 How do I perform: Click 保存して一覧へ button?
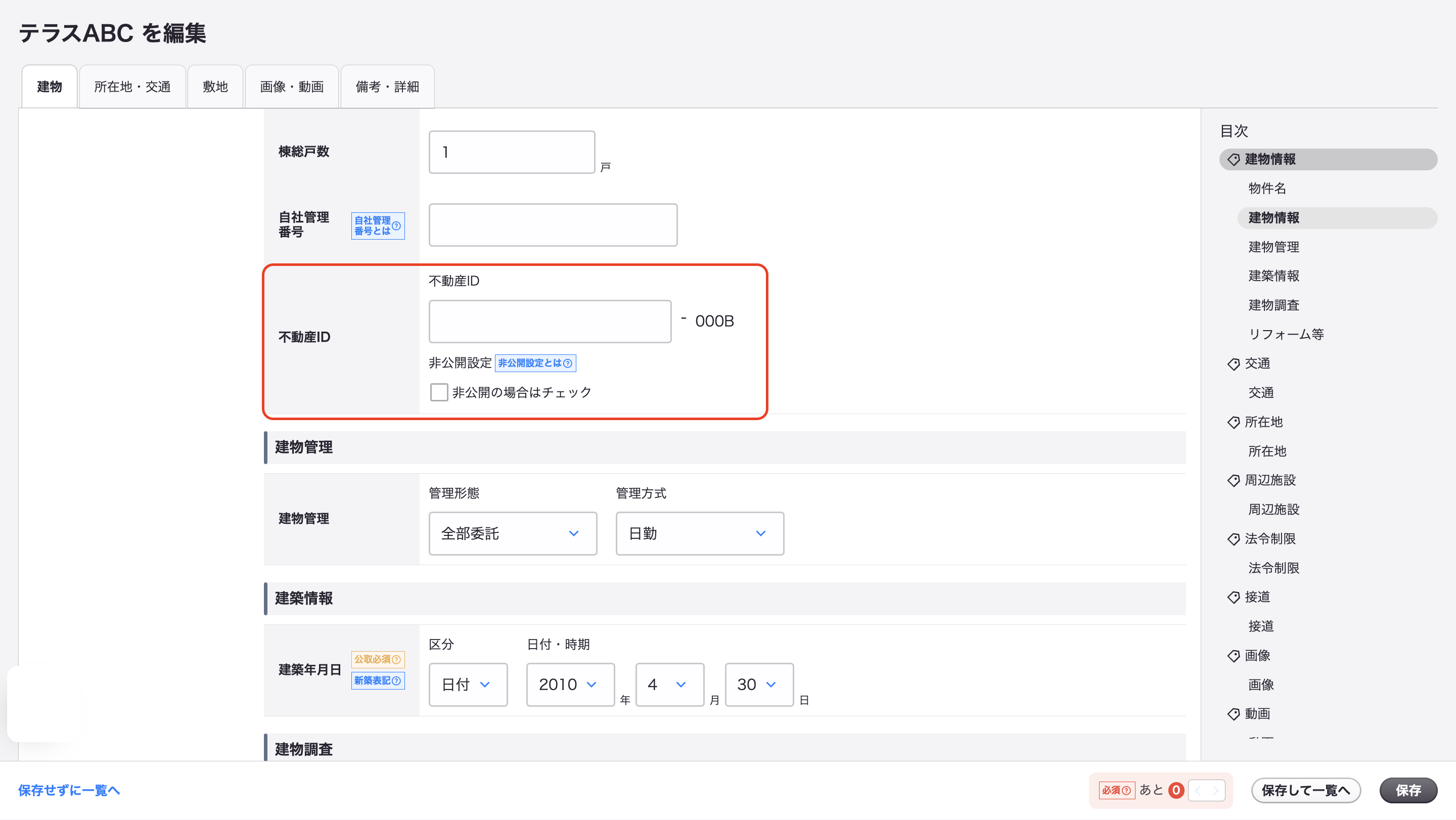click(1306, 790)
